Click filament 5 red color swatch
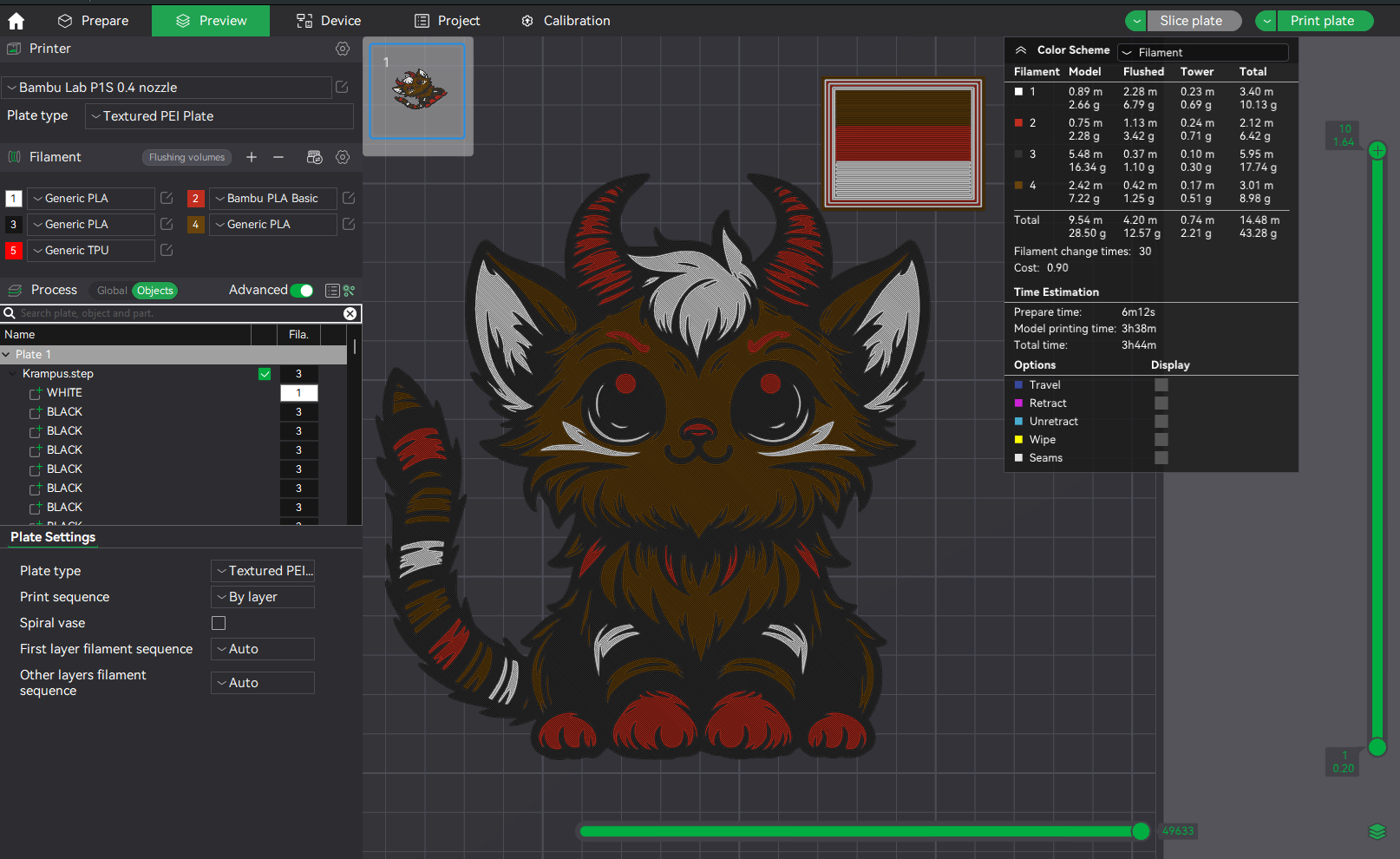Image resolution: width=1400 pixels, height=859 pixels. point(13,251)
